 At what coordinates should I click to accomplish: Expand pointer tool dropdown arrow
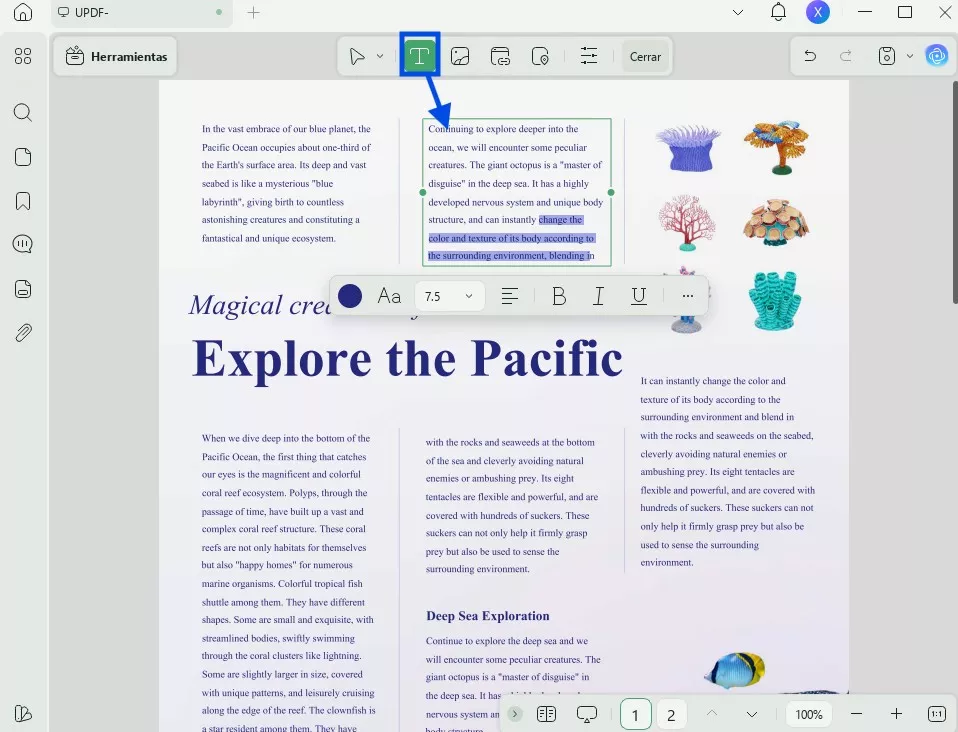click(380, 56)
